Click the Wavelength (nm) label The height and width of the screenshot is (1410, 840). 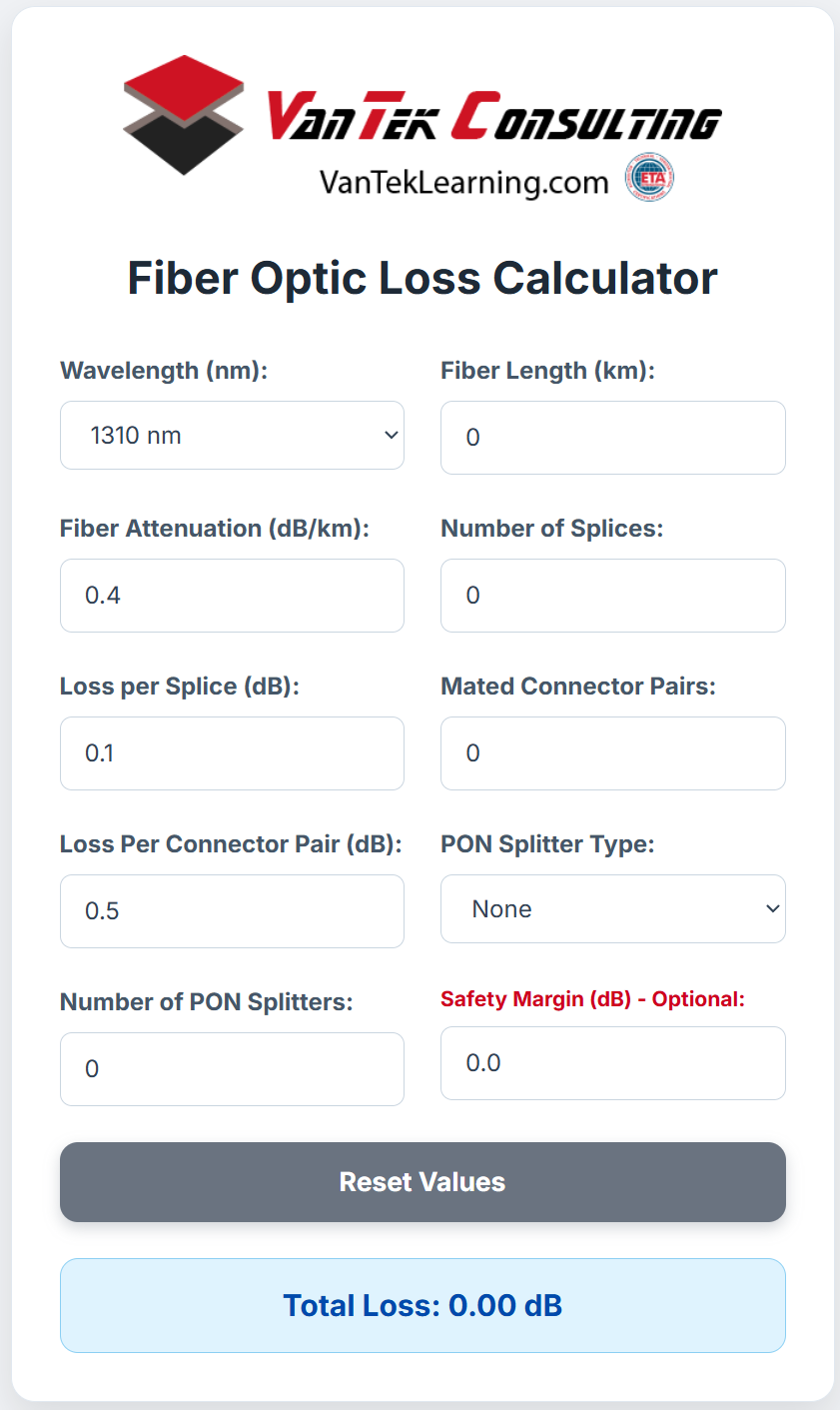tap(164, 371)
